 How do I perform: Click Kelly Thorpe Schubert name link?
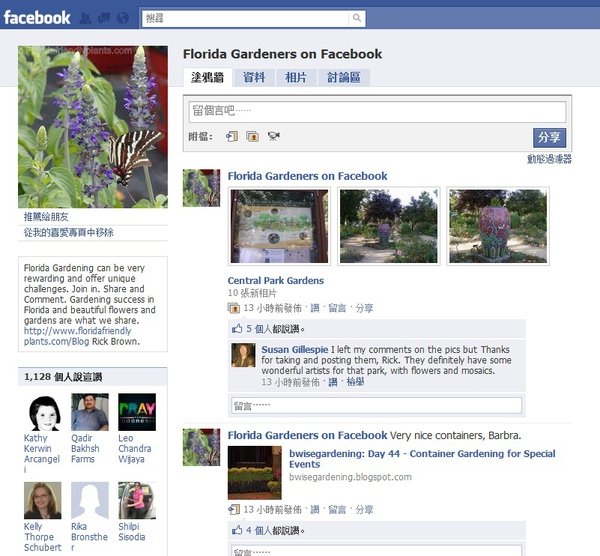(42, 537)
